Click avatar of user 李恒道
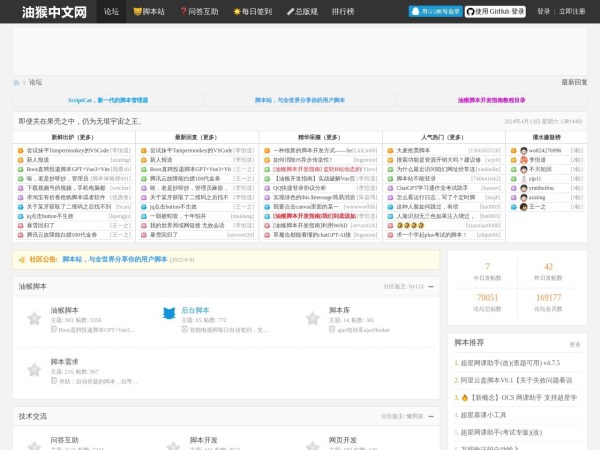 tap(524, 160)
